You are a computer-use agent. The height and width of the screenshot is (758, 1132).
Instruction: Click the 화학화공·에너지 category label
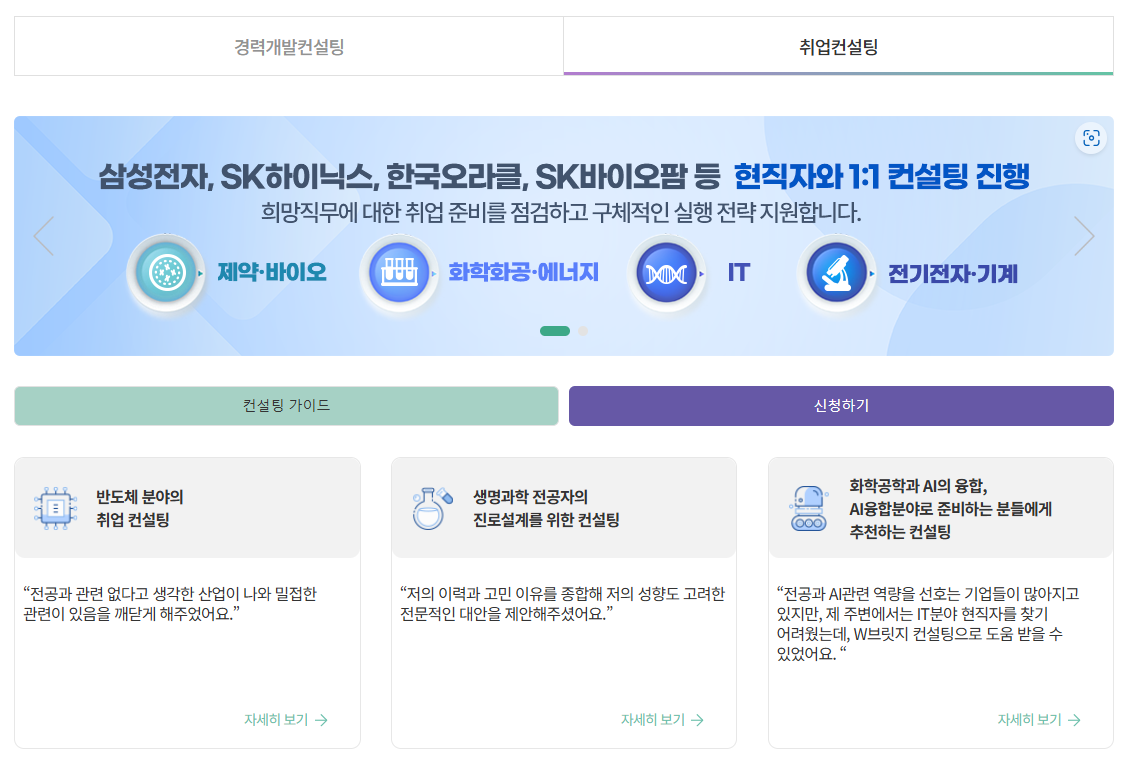[523, 272]
